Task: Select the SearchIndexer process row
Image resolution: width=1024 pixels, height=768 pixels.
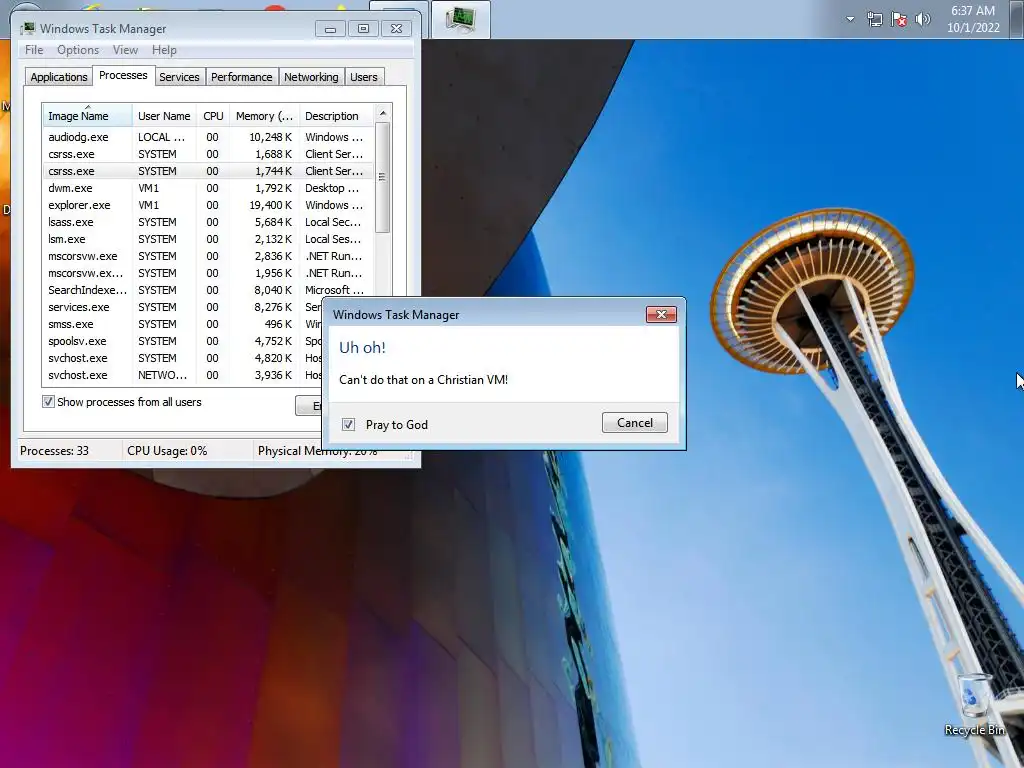Action: click(x=208, y=290)
